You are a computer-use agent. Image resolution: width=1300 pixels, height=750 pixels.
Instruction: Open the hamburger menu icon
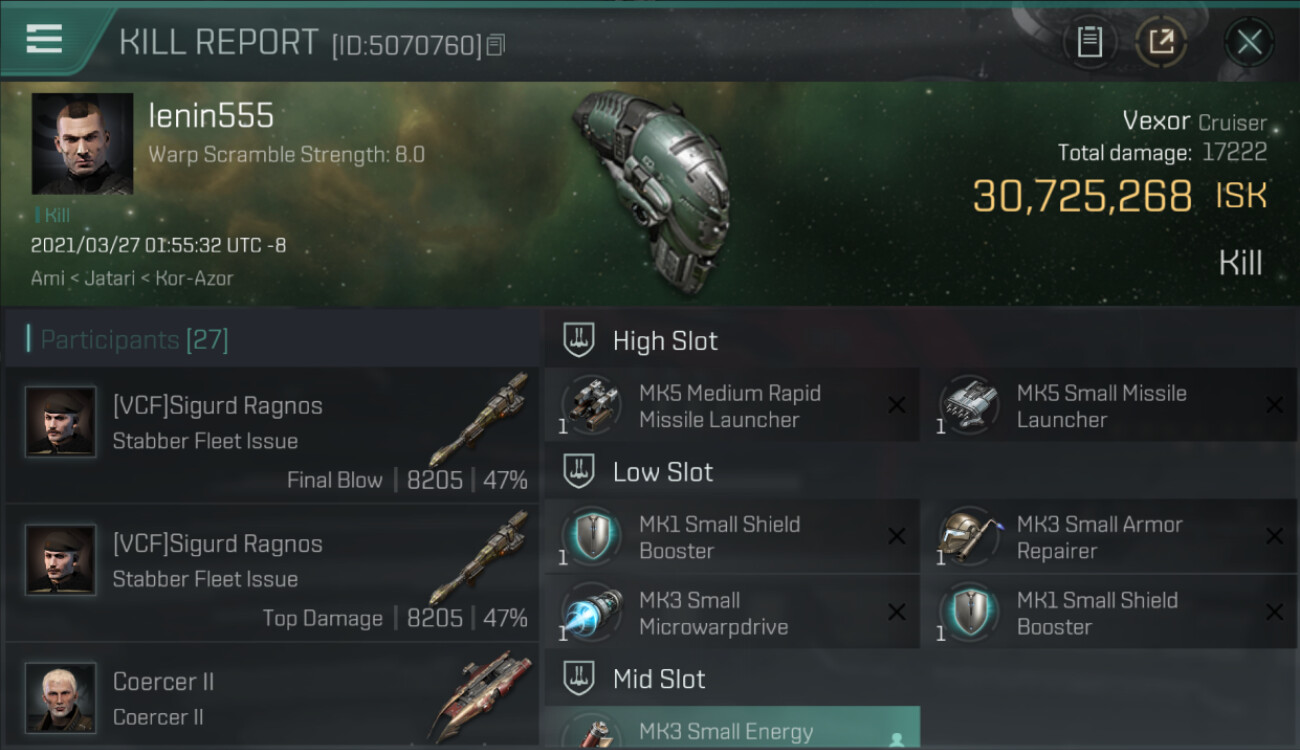44,39
